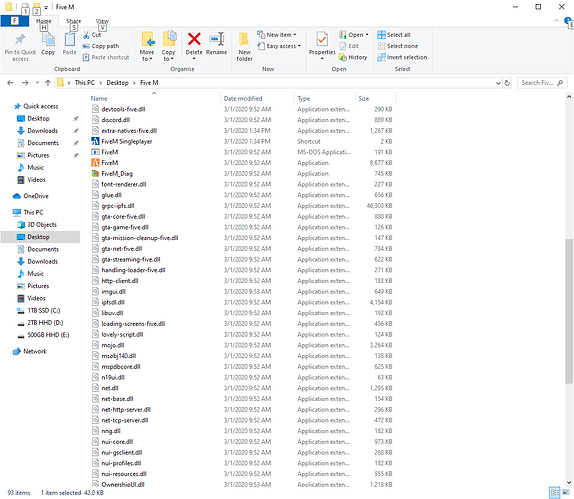Create a New folder

coord(245,46)
